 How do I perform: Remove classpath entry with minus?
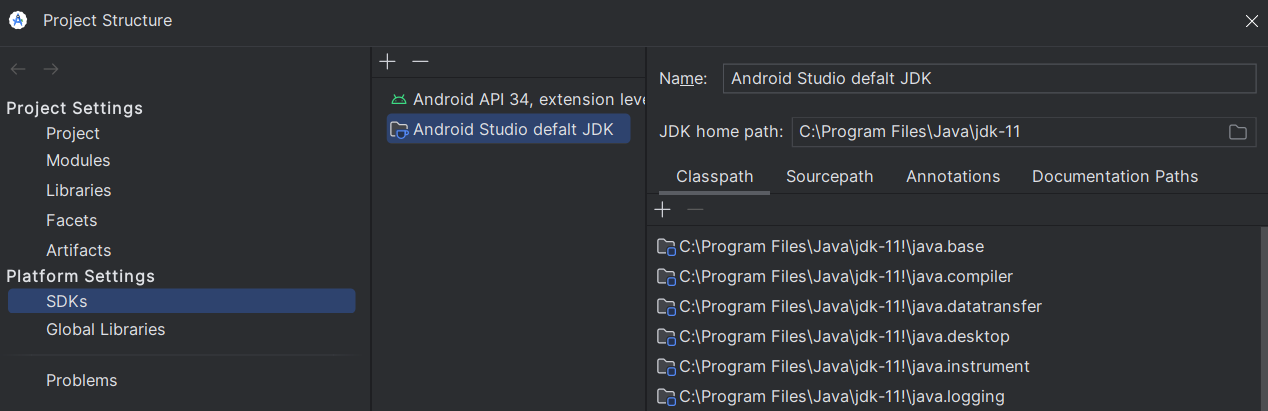[x=696, y=210]
